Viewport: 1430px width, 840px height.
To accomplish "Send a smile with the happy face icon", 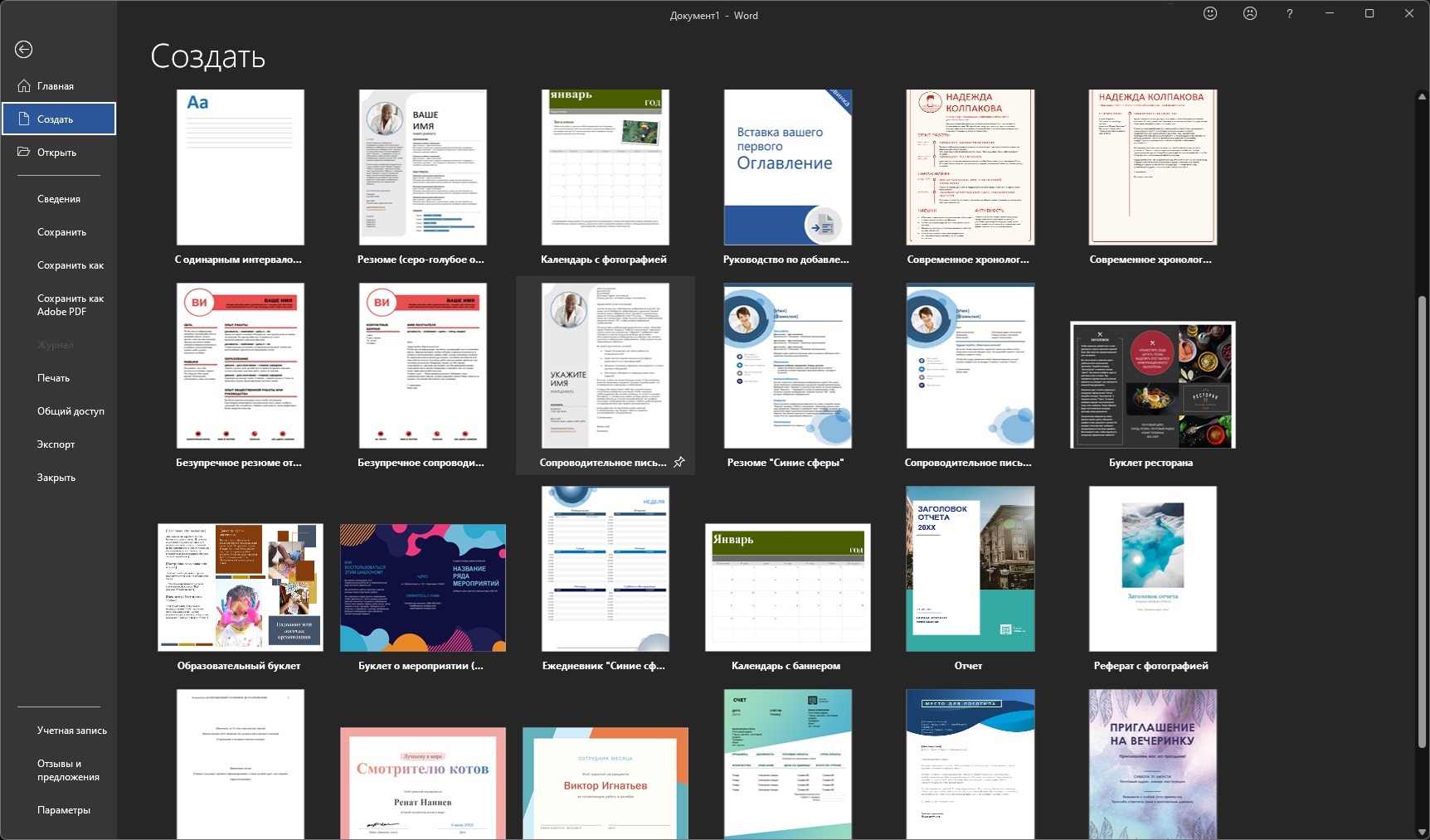I will [x=1210, y=13].
